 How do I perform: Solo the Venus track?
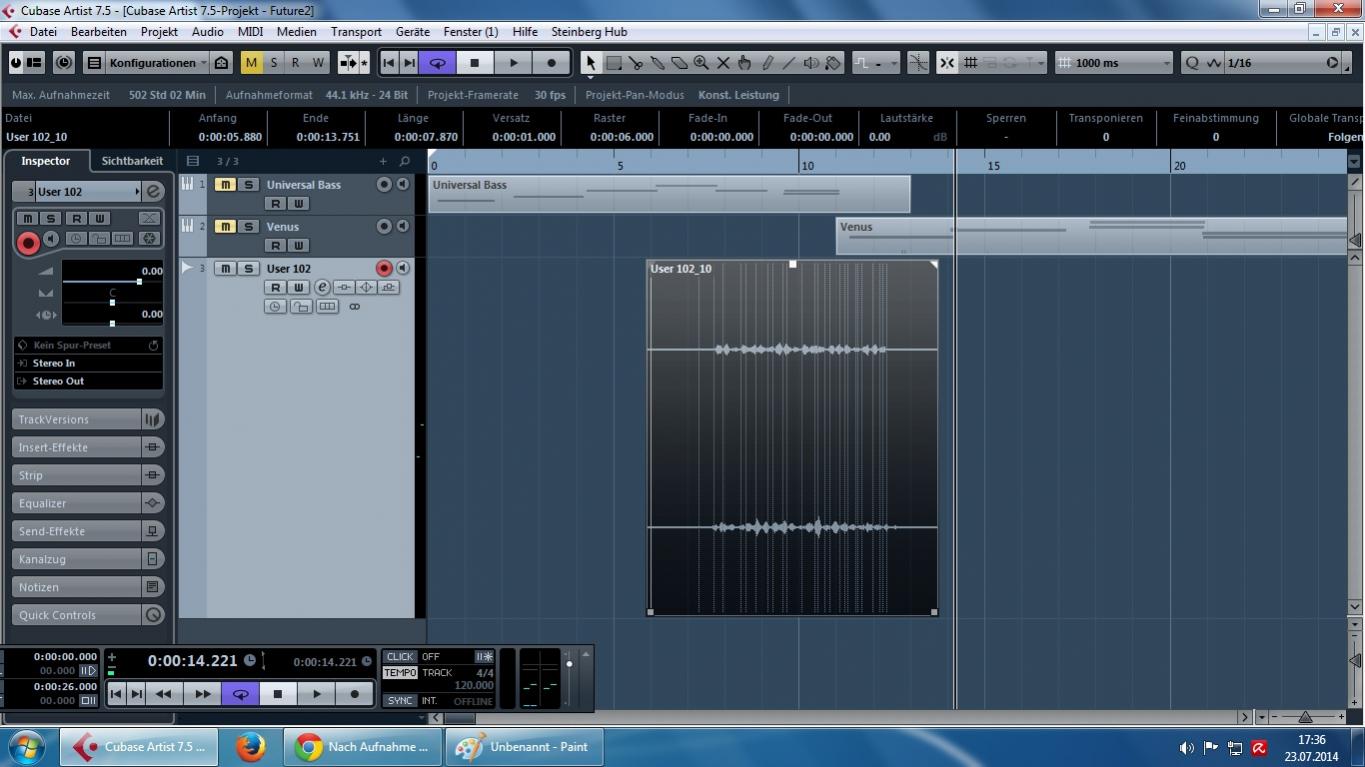pyautogui.click(x=248, y=227)
